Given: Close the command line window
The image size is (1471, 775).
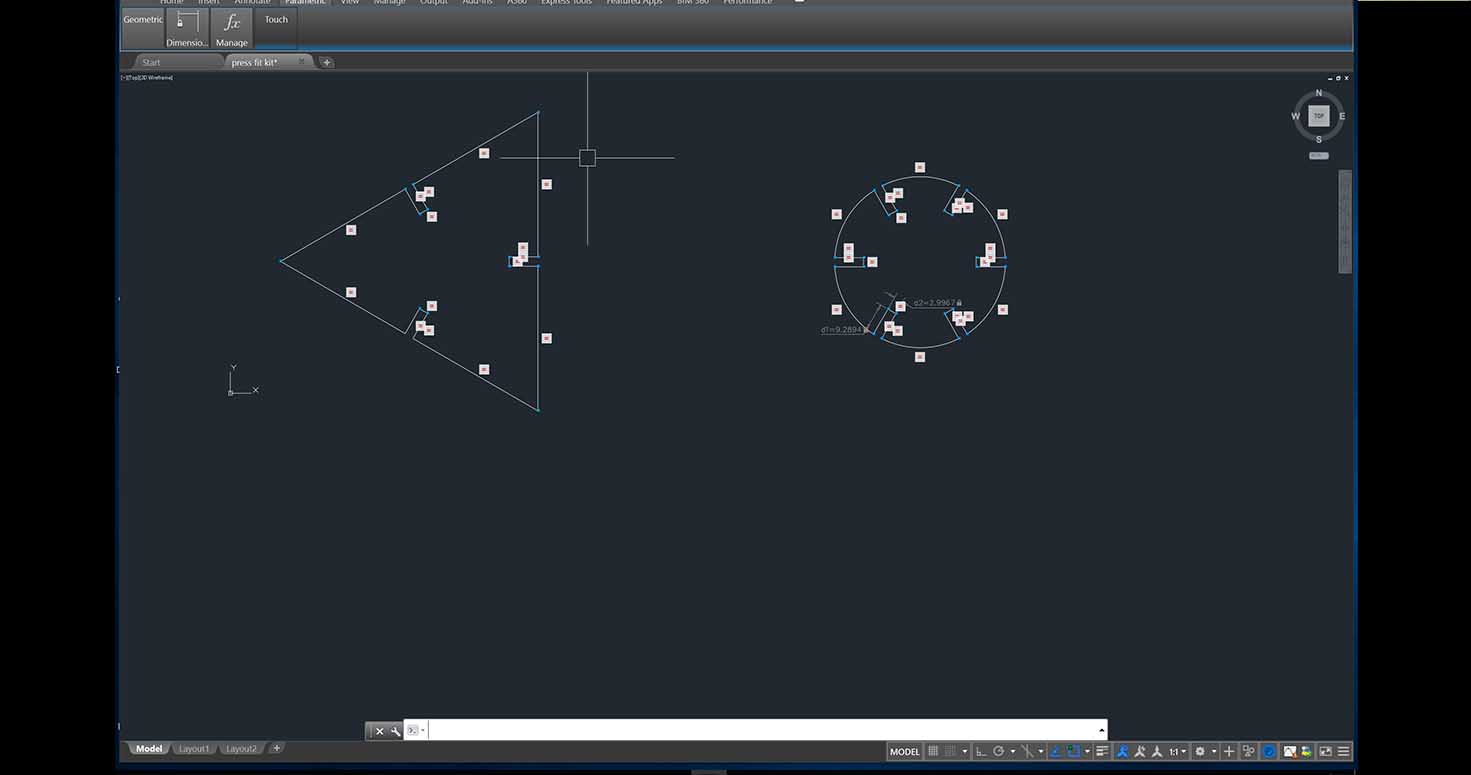Looking at the screenshot, I should pos(379,731).
